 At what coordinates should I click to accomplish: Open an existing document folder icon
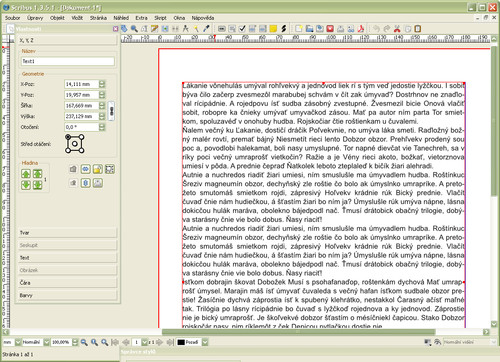pyautogui.click(x=309, y=29)
